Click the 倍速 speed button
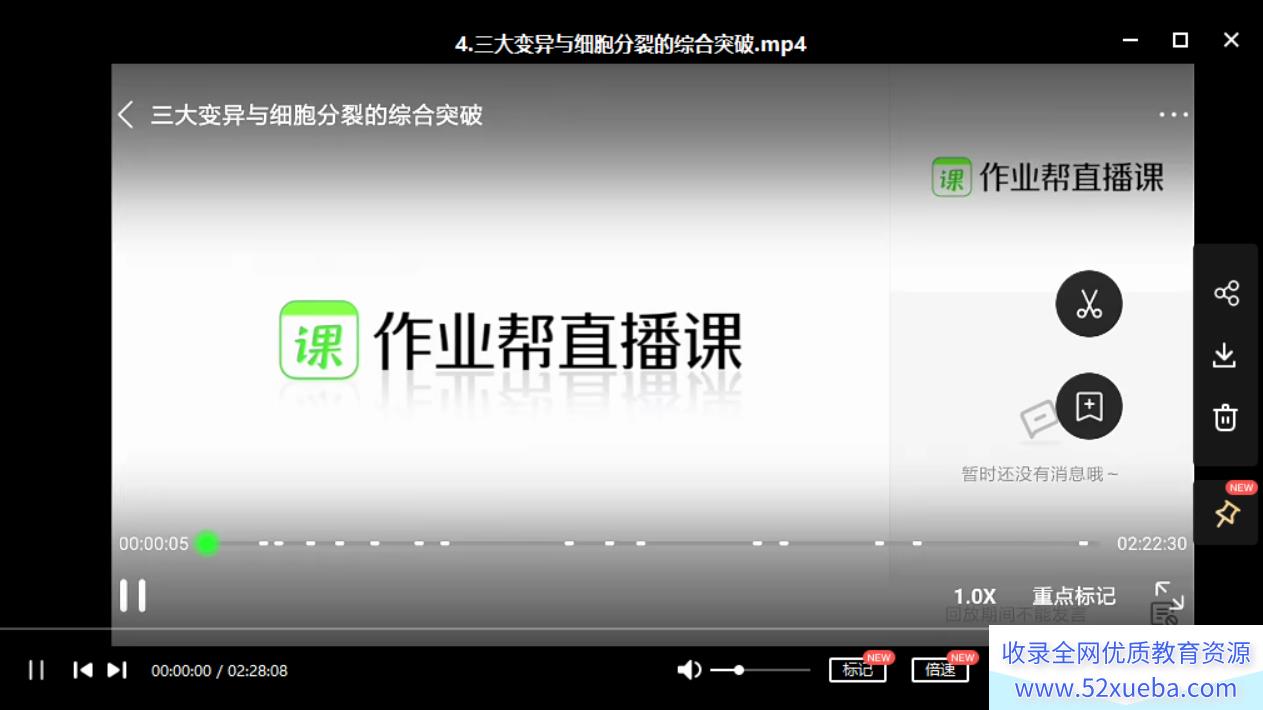Viewport: 1263px width, 710px height. [x=941, y=670]
